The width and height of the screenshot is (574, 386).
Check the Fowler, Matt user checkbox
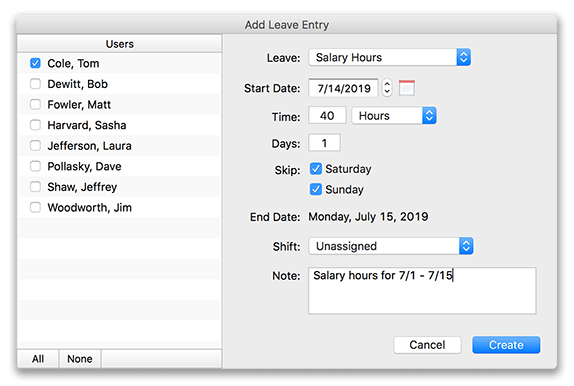[35, 104]
